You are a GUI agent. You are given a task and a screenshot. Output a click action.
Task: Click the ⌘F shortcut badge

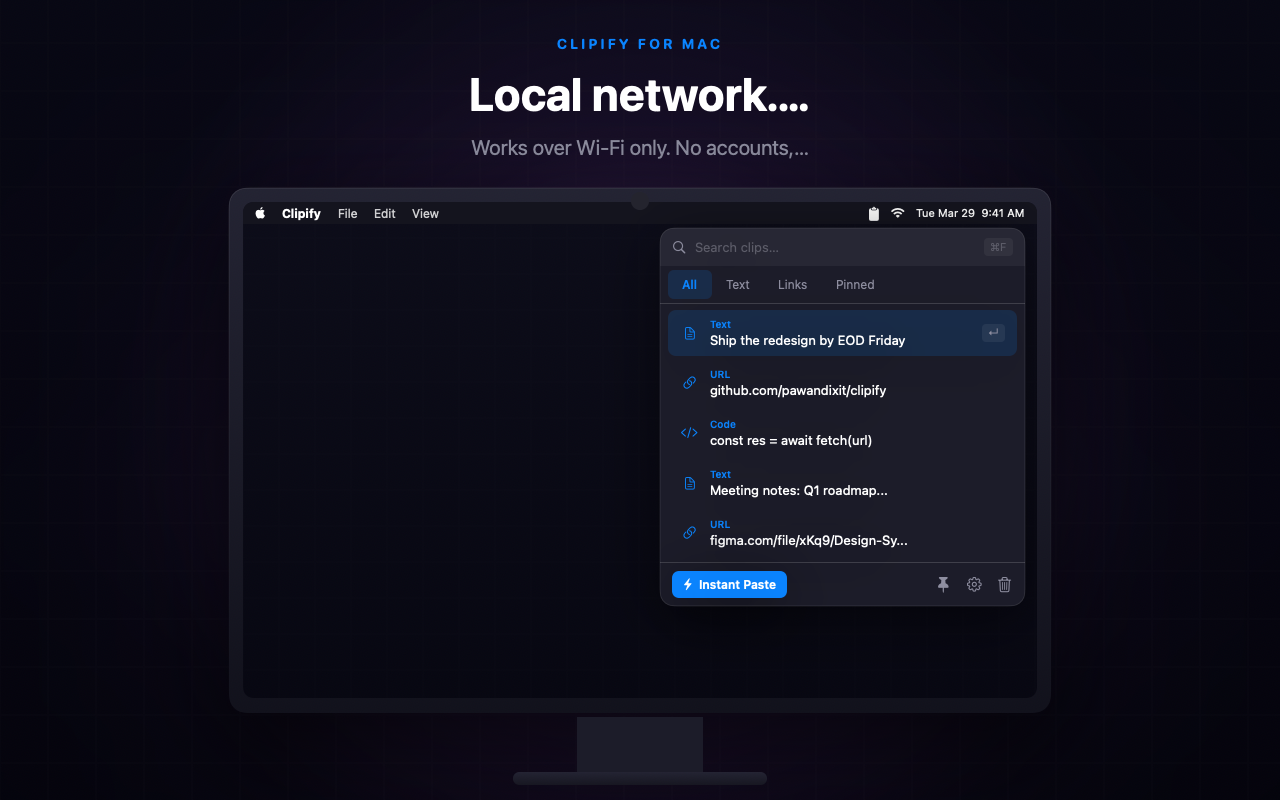coord(998,247)
